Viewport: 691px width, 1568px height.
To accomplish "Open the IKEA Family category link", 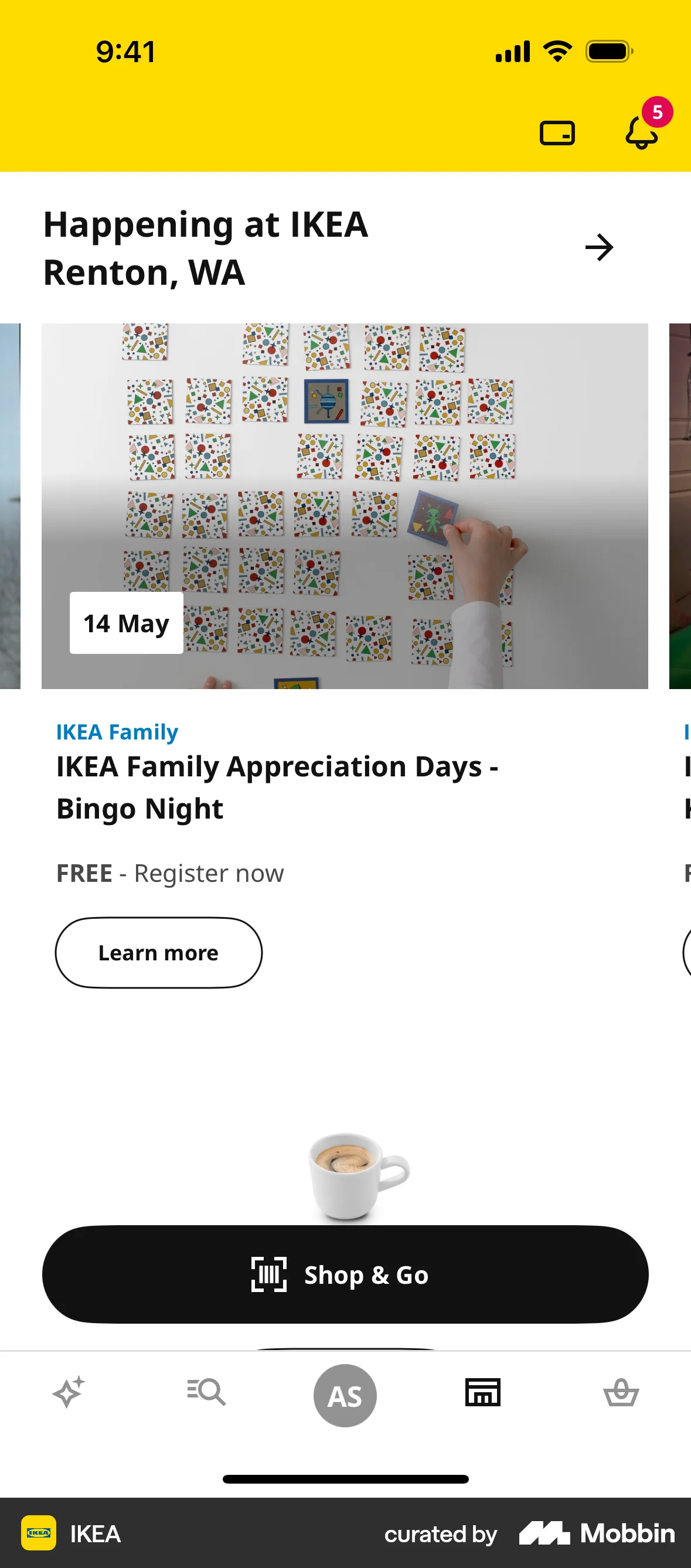I will tap(116, 732).
